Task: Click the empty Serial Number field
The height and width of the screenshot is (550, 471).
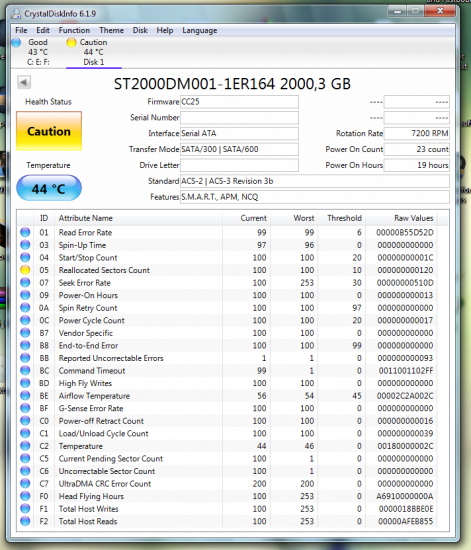Action: point(239,118)
